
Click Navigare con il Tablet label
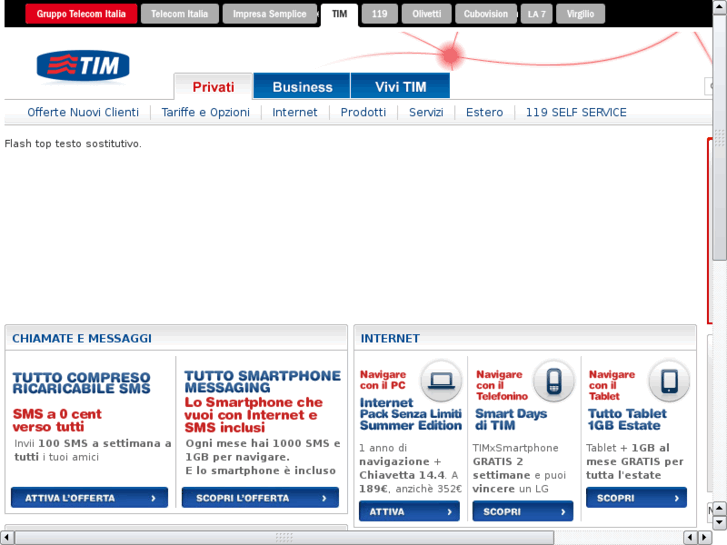(x=612, y=385)
